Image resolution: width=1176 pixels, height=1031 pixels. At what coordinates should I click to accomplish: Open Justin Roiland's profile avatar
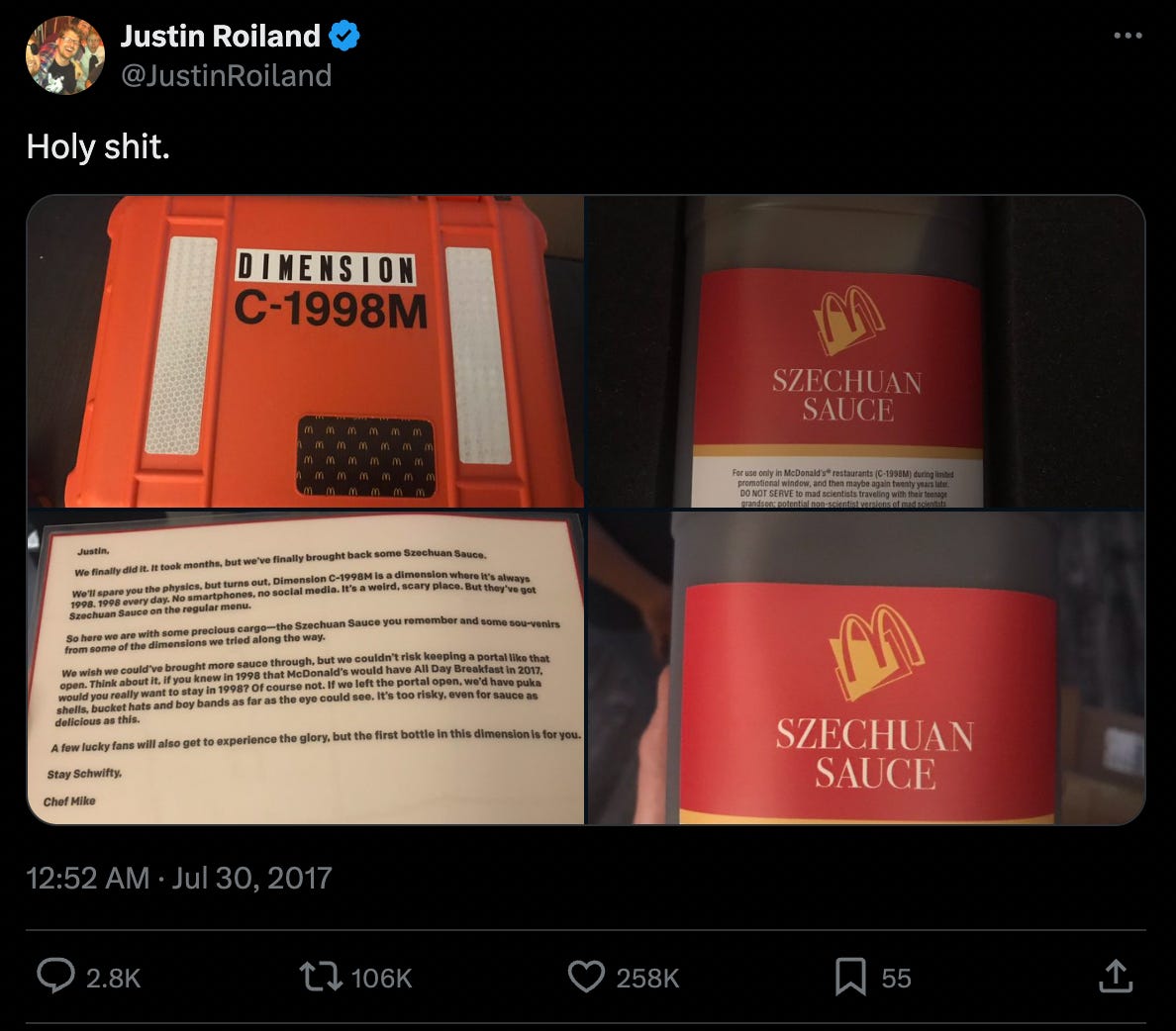click(x=65, y=55)
